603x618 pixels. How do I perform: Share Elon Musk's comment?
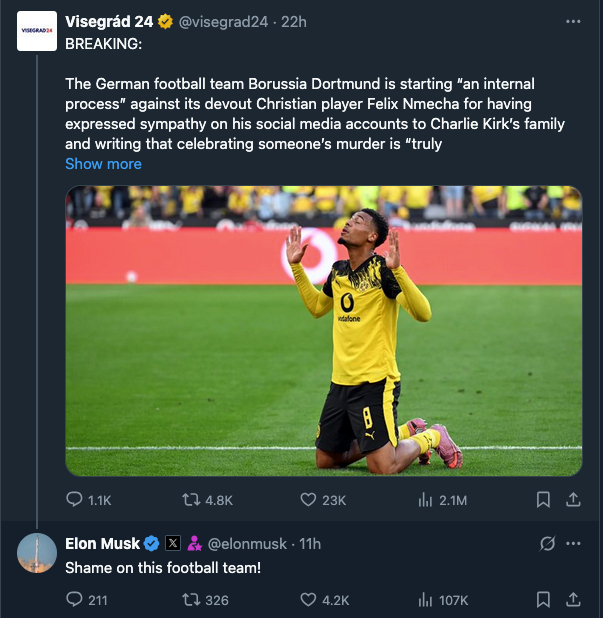click(x=573, y=600)
